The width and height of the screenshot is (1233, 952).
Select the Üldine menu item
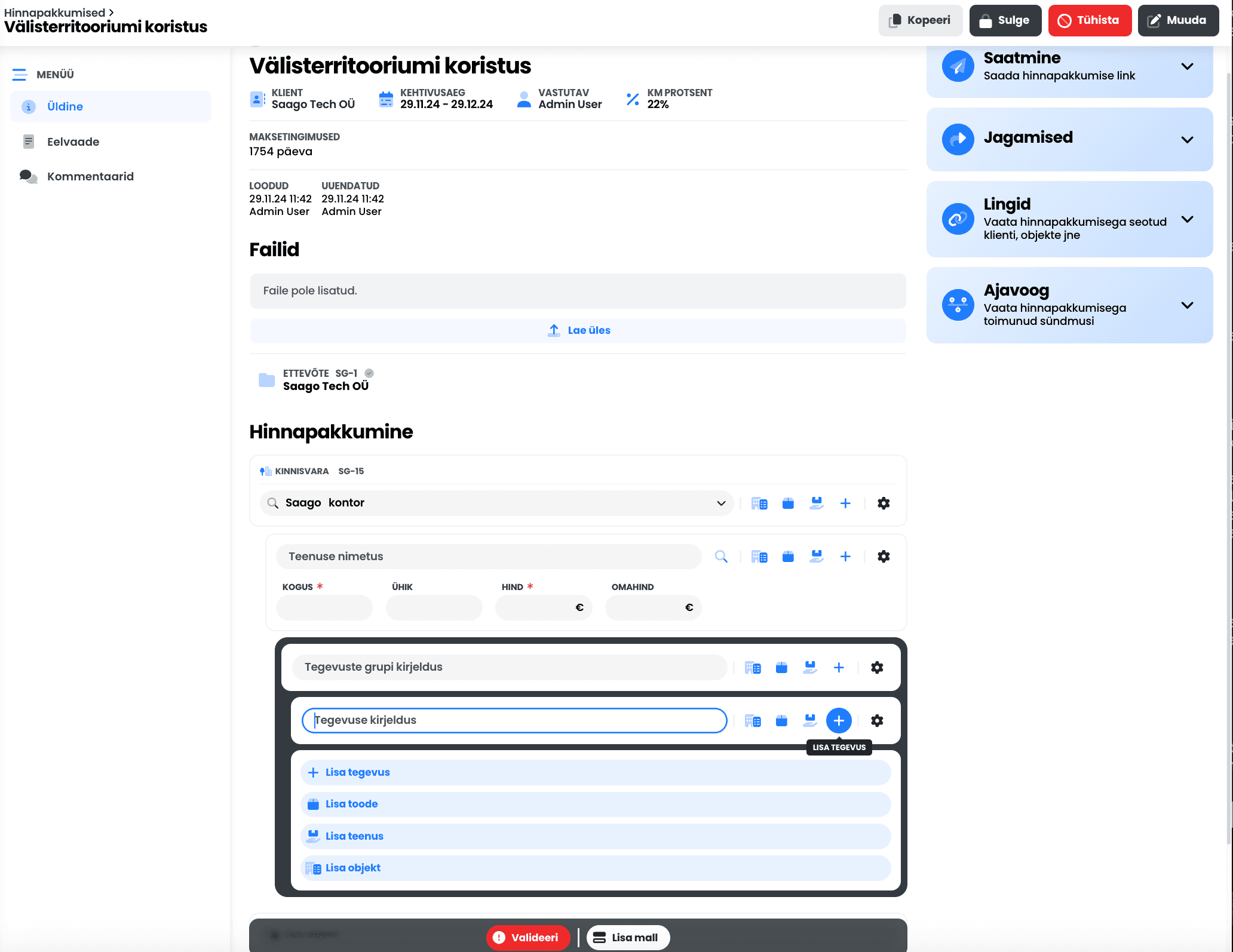pos(111,106)
